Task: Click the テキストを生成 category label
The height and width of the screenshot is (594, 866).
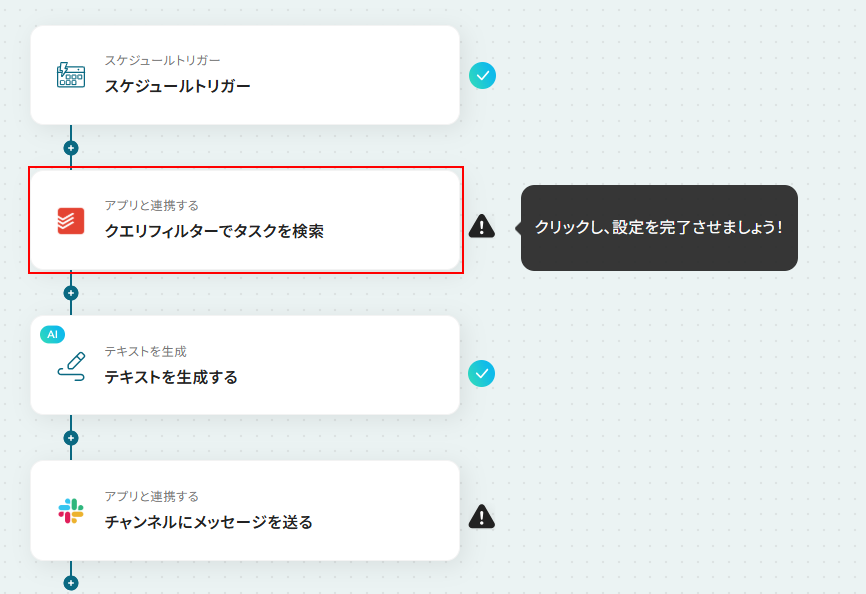Action: (x=146, y=351)
